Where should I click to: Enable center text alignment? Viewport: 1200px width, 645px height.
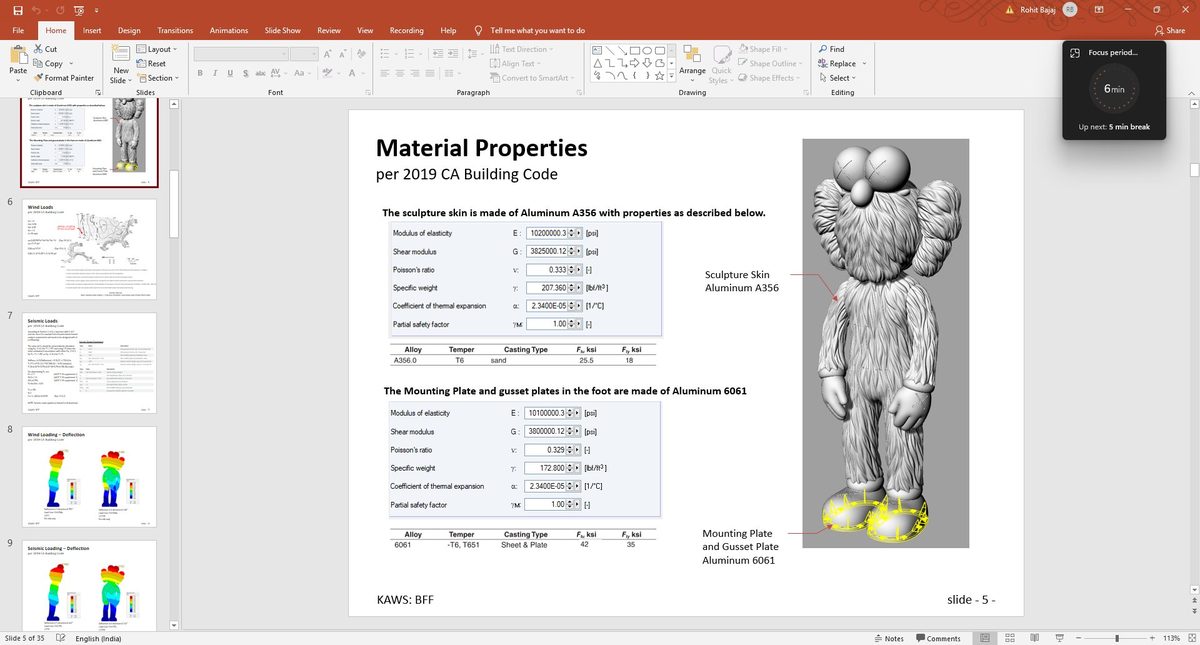[x=400, y=70]
